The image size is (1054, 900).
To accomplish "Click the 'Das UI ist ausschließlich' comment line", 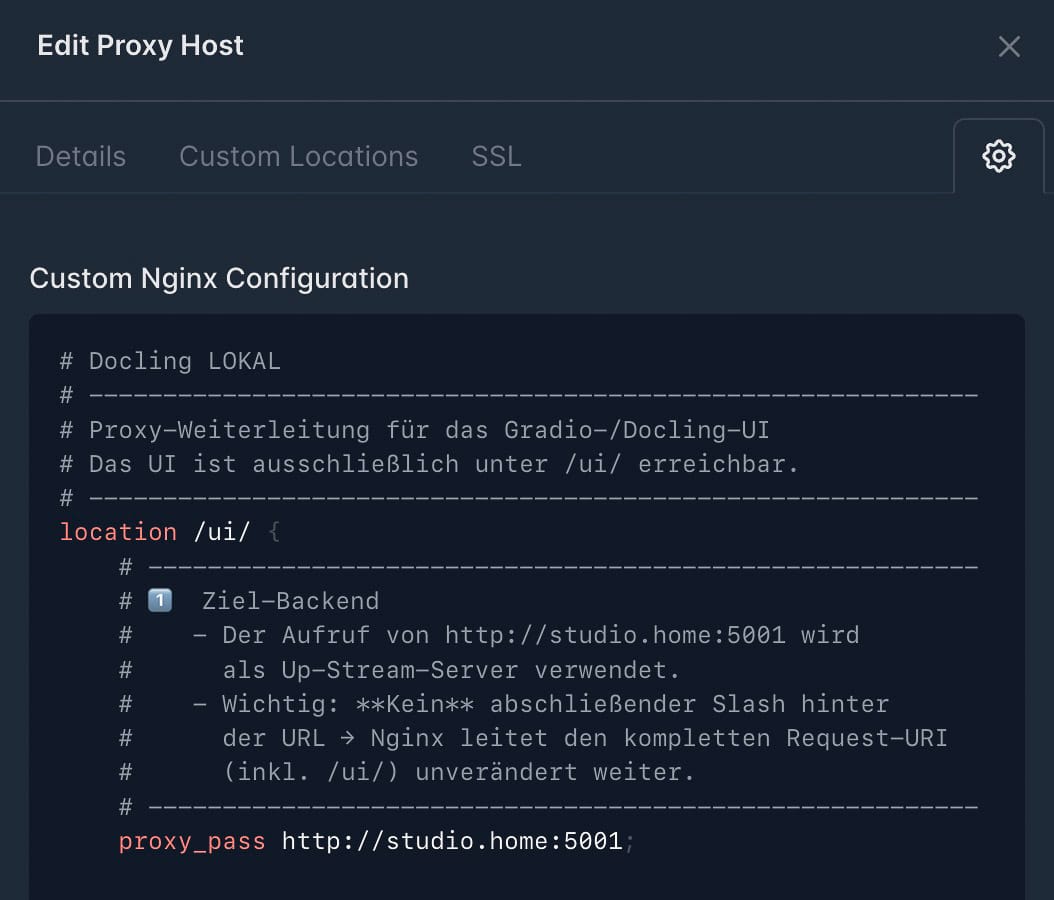I will [x=443, y=464].
